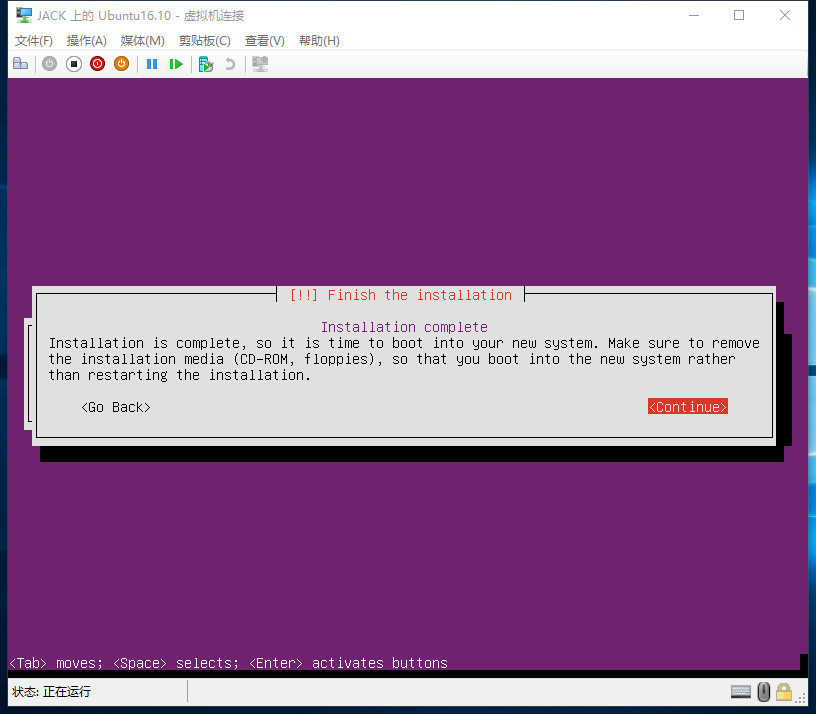The image size is (816, 714).
Task: Click the keyboard icon in the status bar
Action: [741, 692]
